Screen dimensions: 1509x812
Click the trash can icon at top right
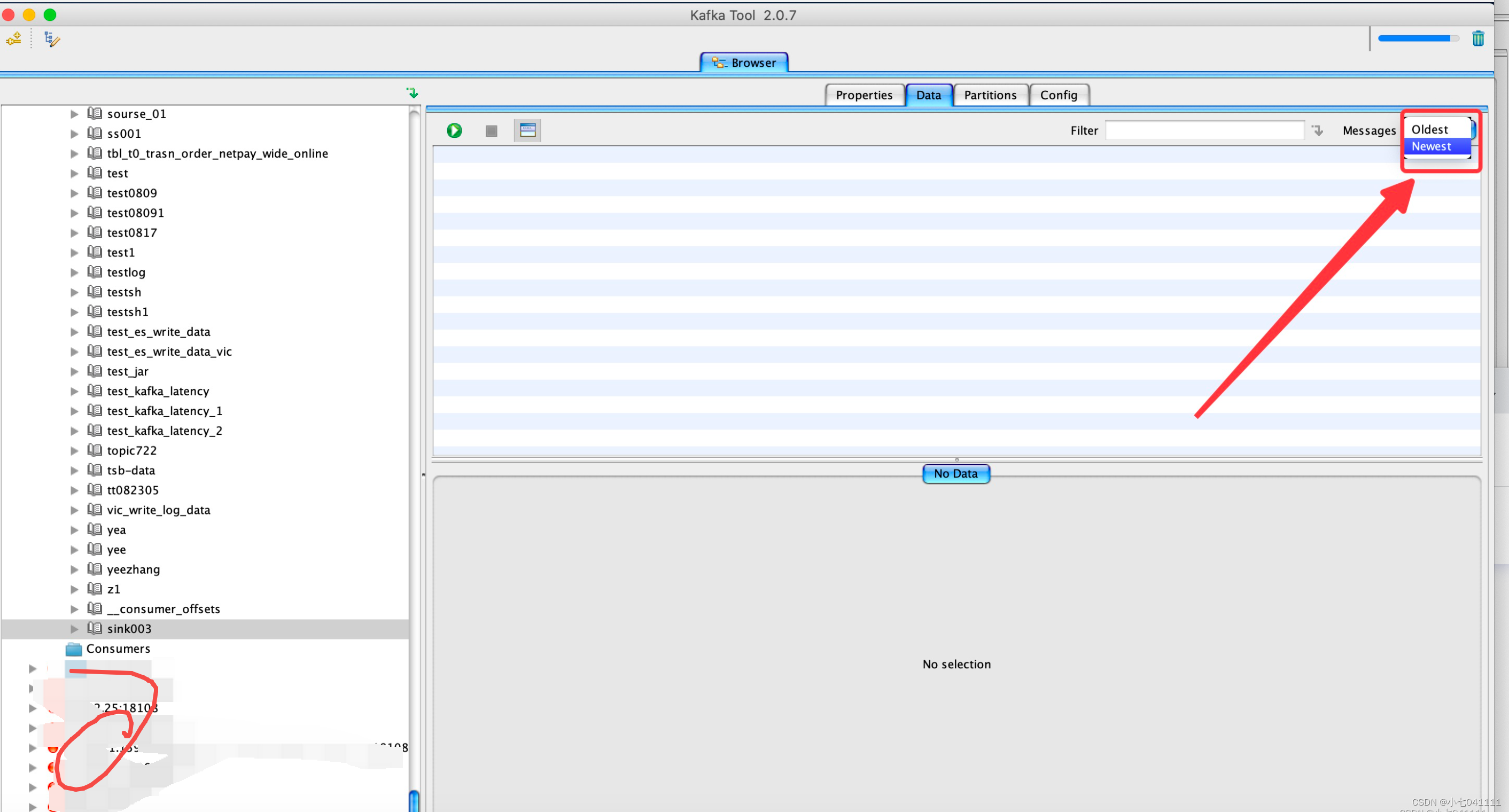[x=1478, y=38]
